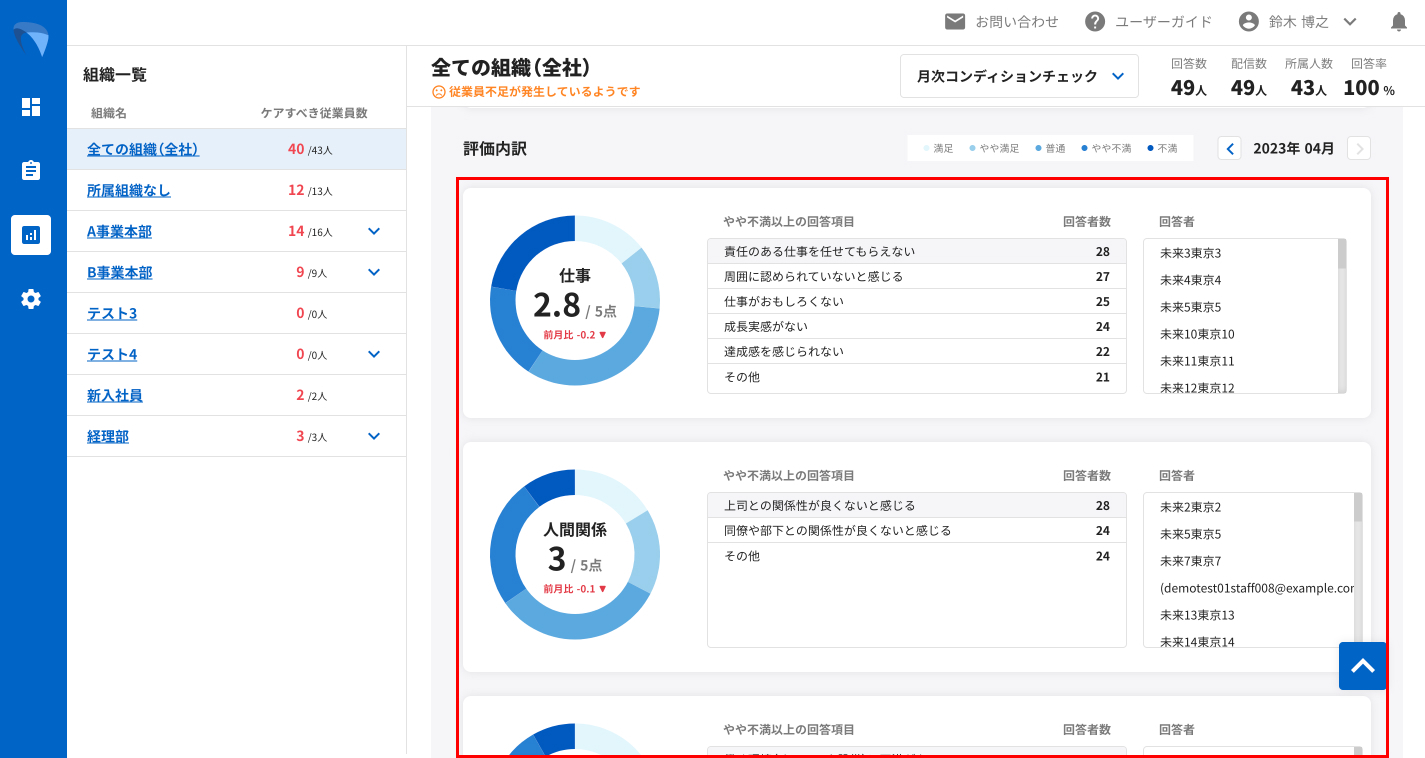The width and height of the screenshot is (1425, 758).
Task: Open the 月次コンディションチェック dropdown
Action: point(1019,76)
